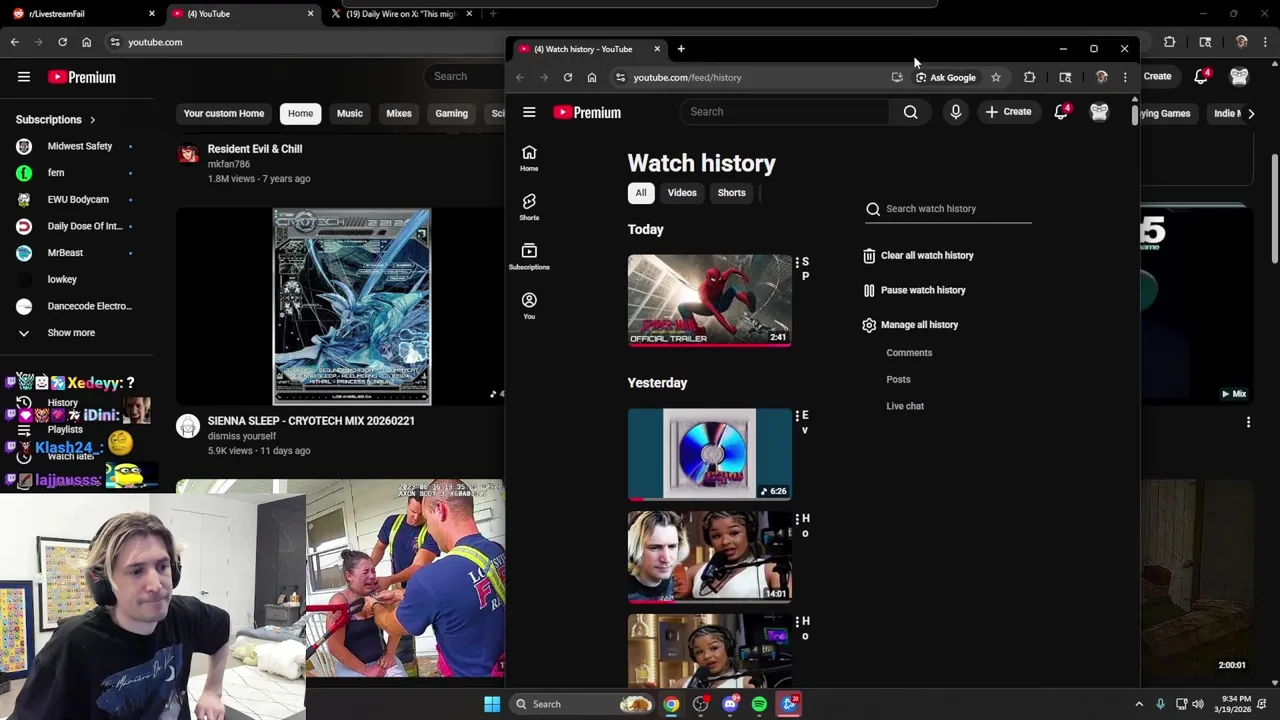The height and width of the screenshot is (720, 1280).
Task: Open notifications bell in Watch history window
Action: point(1061,112)
